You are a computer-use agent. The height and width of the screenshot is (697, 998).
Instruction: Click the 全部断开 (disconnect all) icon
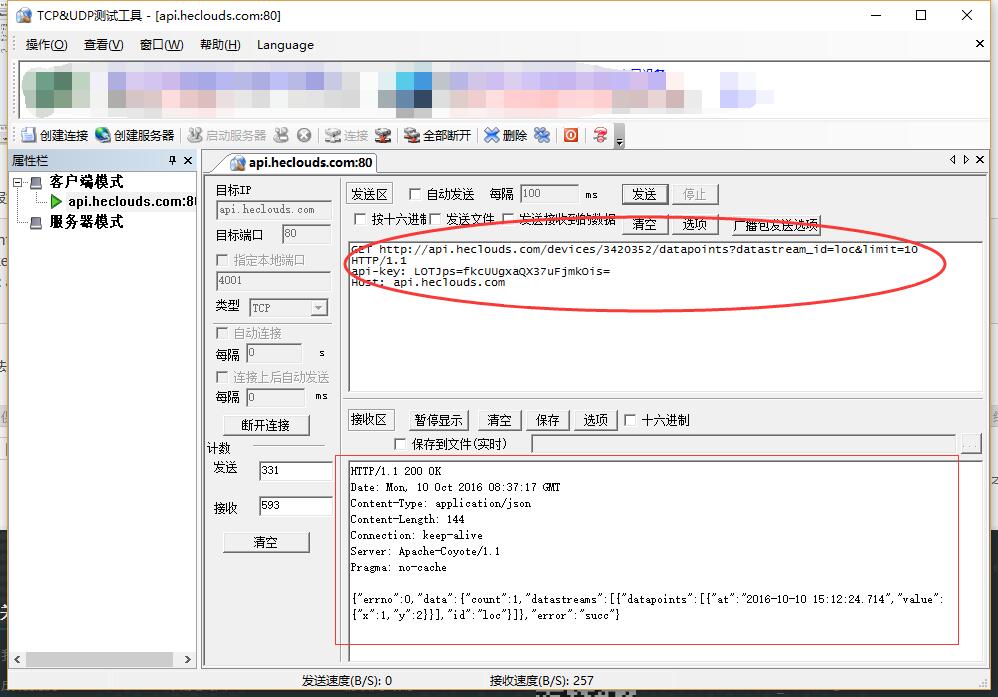tap(412, 135)
